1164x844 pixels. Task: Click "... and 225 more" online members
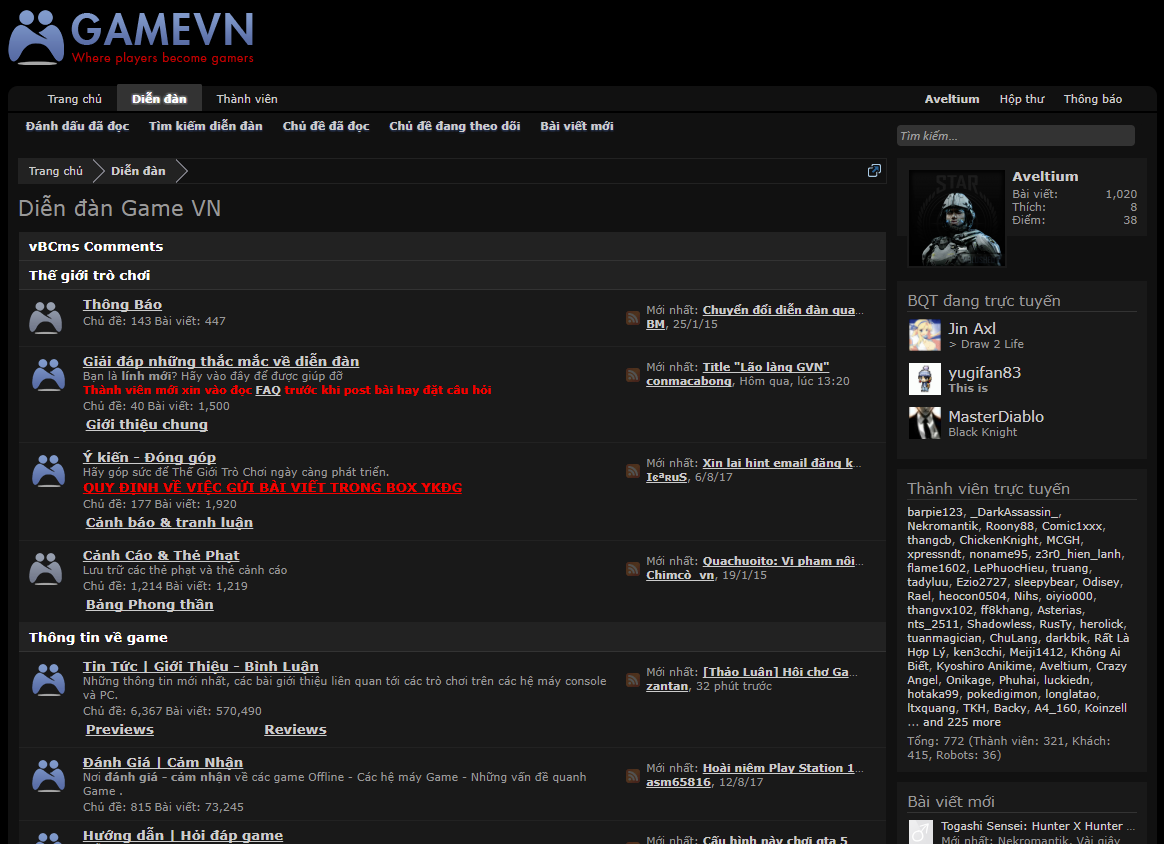coord(954,722)
